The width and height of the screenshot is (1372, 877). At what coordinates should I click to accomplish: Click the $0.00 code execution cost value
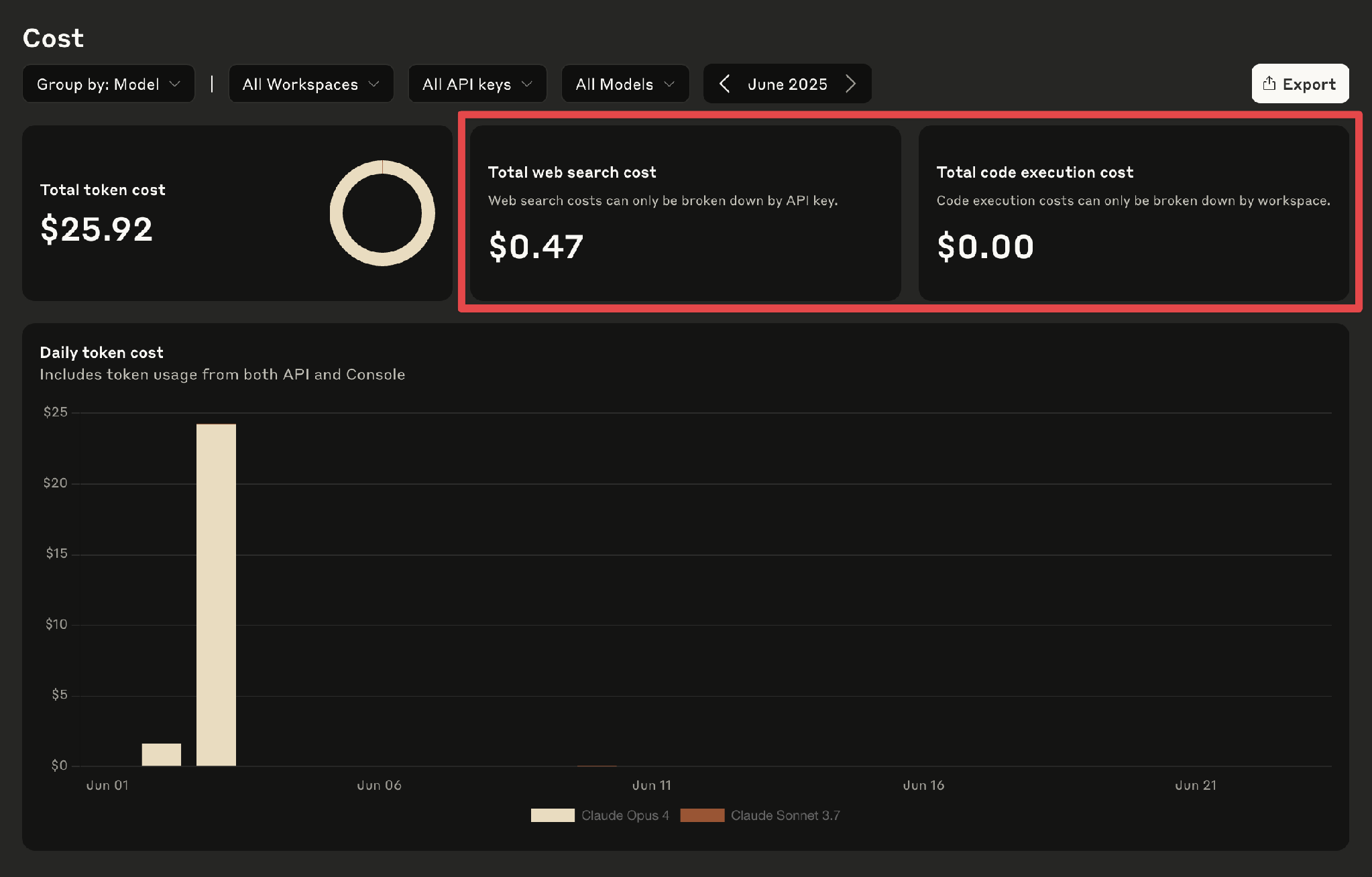985,246
